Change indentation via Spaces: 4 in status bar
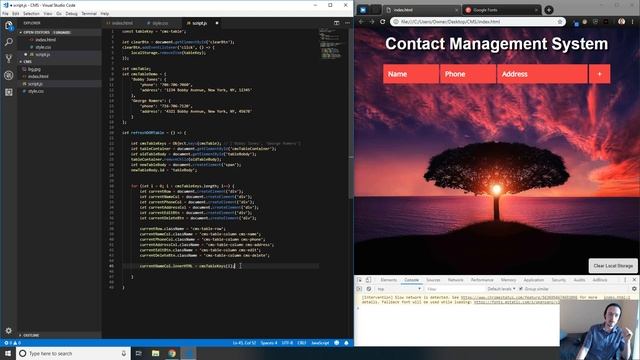 pos(269,343)
